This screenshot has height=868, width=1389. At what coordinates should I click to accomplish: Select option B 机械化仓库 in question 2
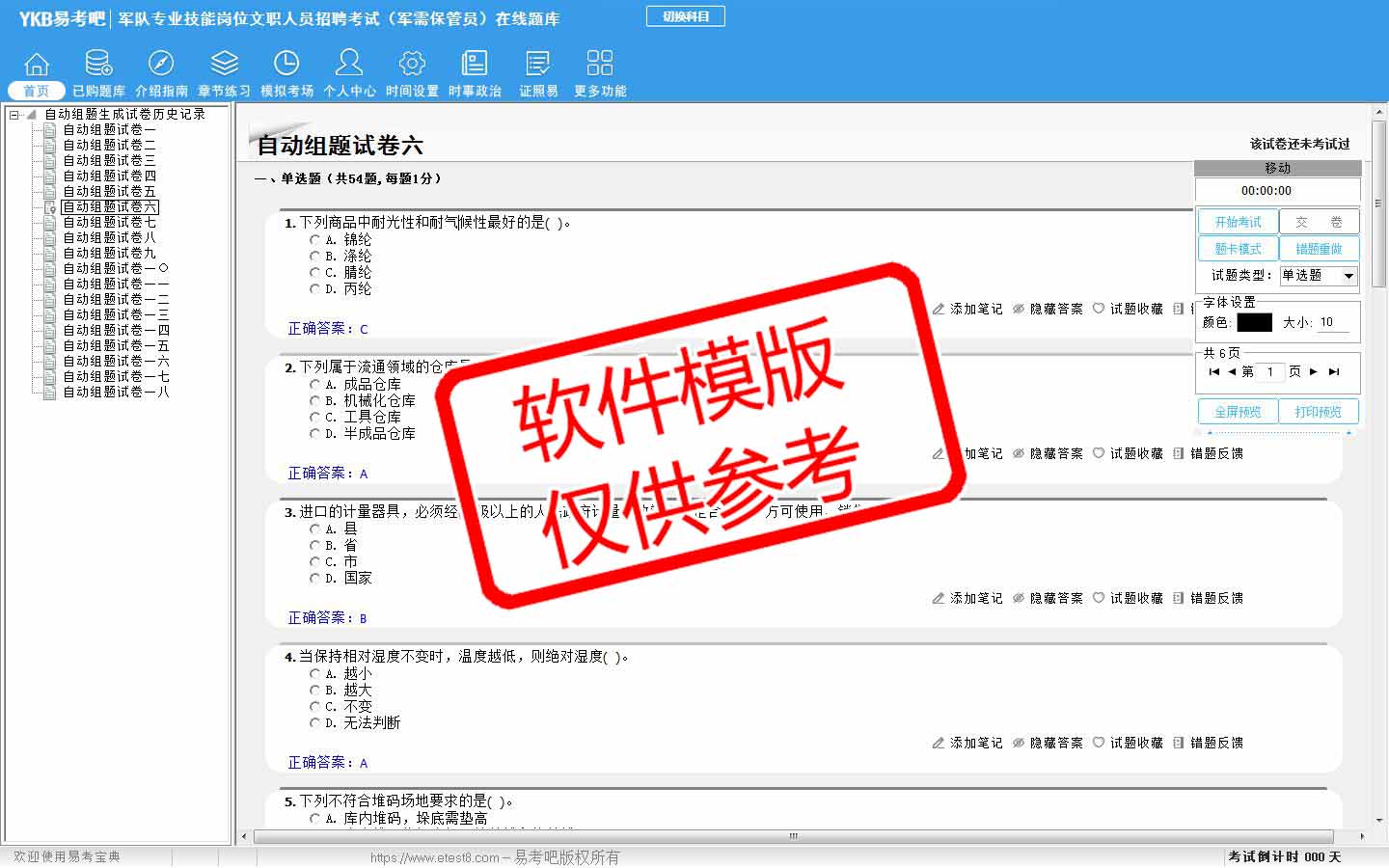(314, 400)
